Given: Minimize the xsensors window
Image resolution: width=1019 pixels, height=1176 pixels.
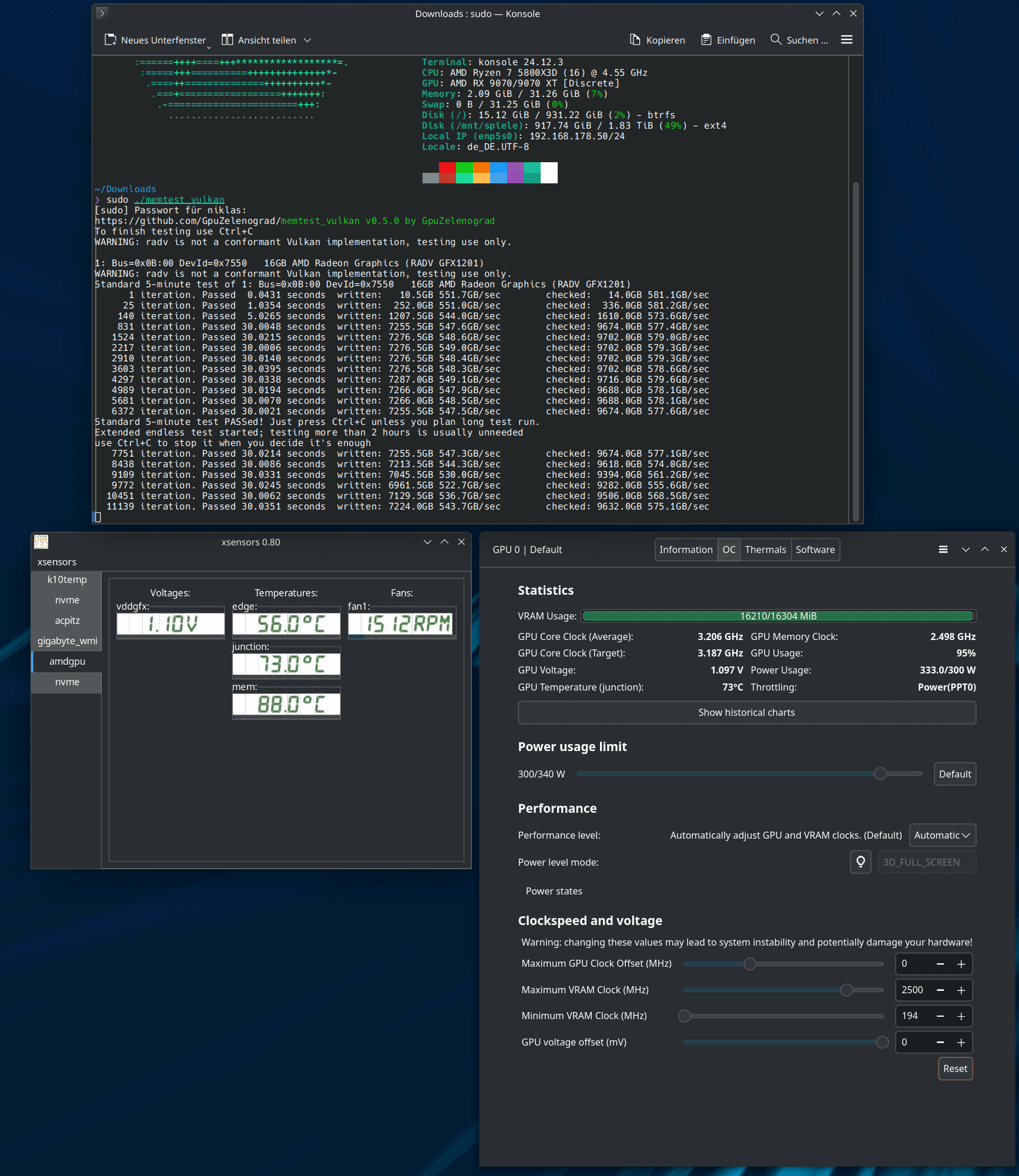Looking at the screenshot, I should pos(427,542).
